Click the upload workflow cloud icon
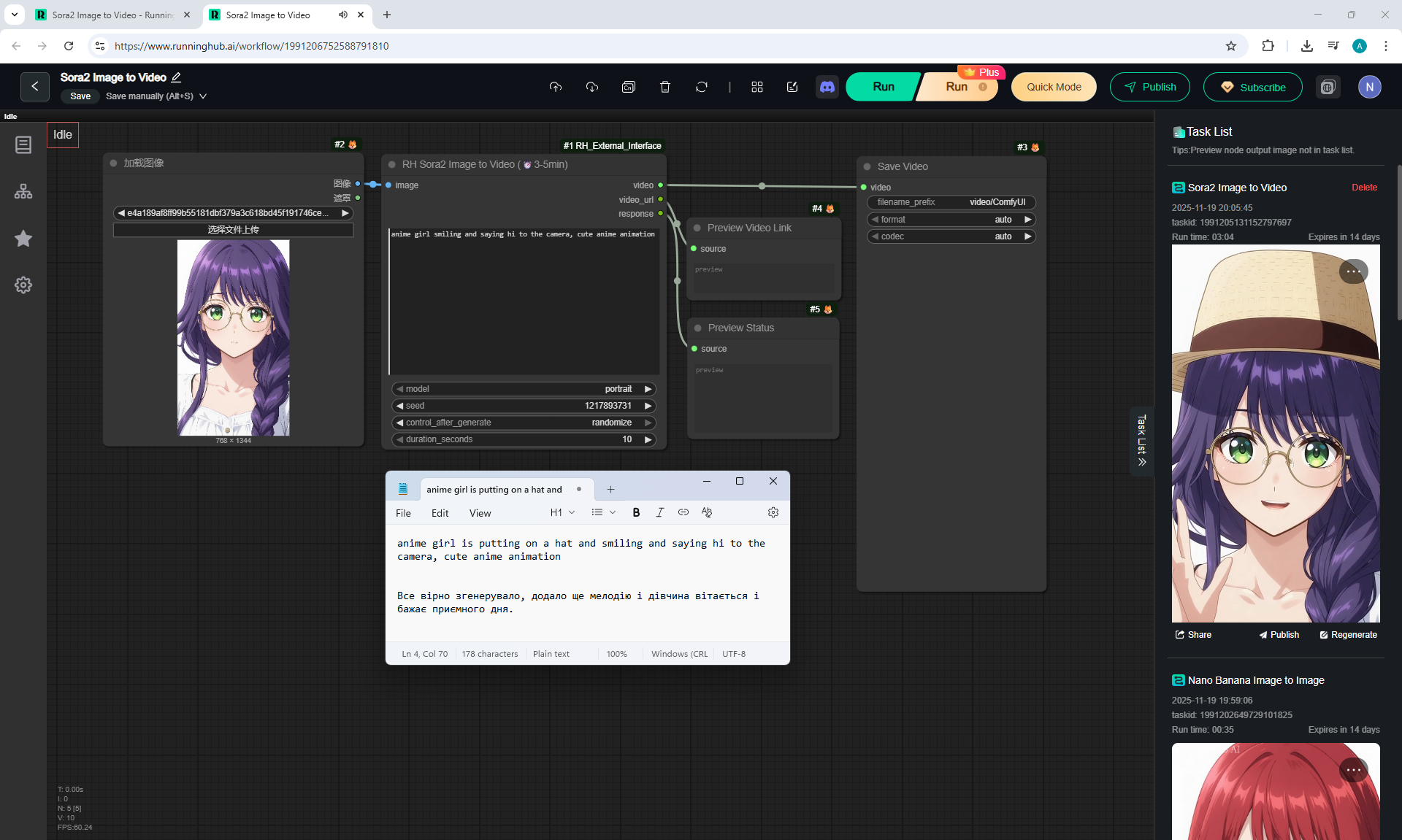The height and width of the screenshot is (840, 1402). click(556, 87)
